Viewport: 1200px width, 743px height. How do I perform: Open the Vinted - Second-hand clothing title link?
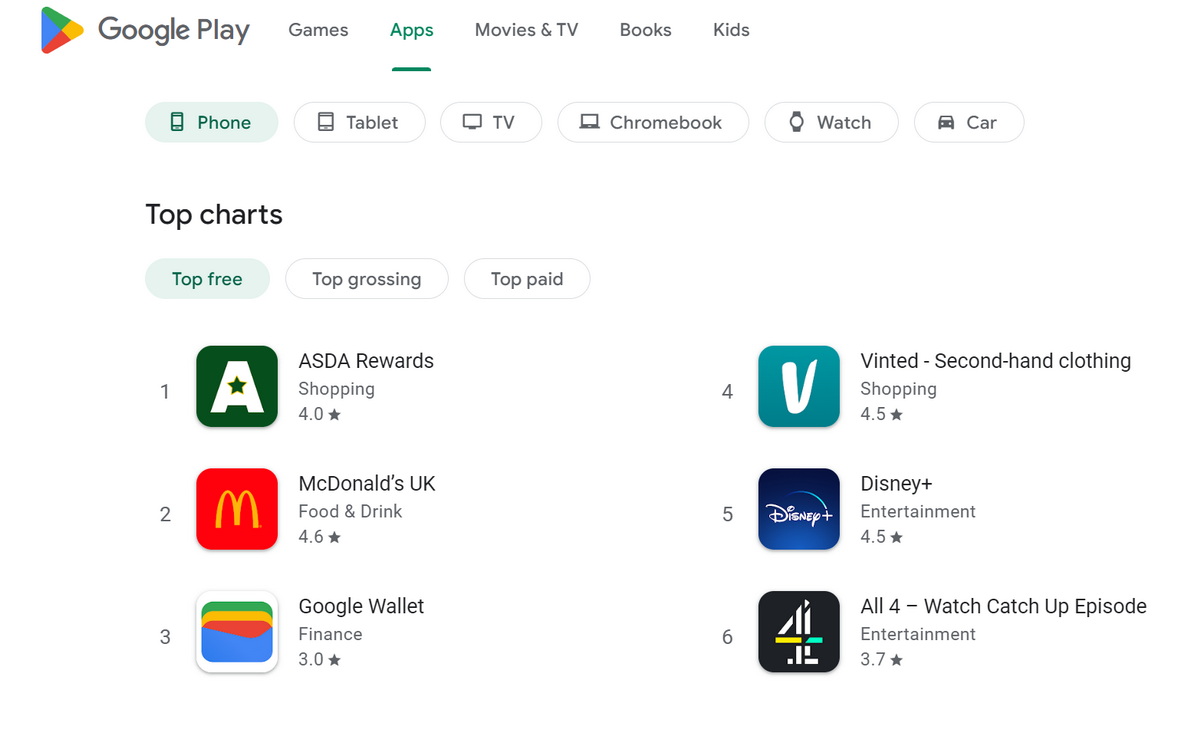pyautogui.click(x=995, y=361)
